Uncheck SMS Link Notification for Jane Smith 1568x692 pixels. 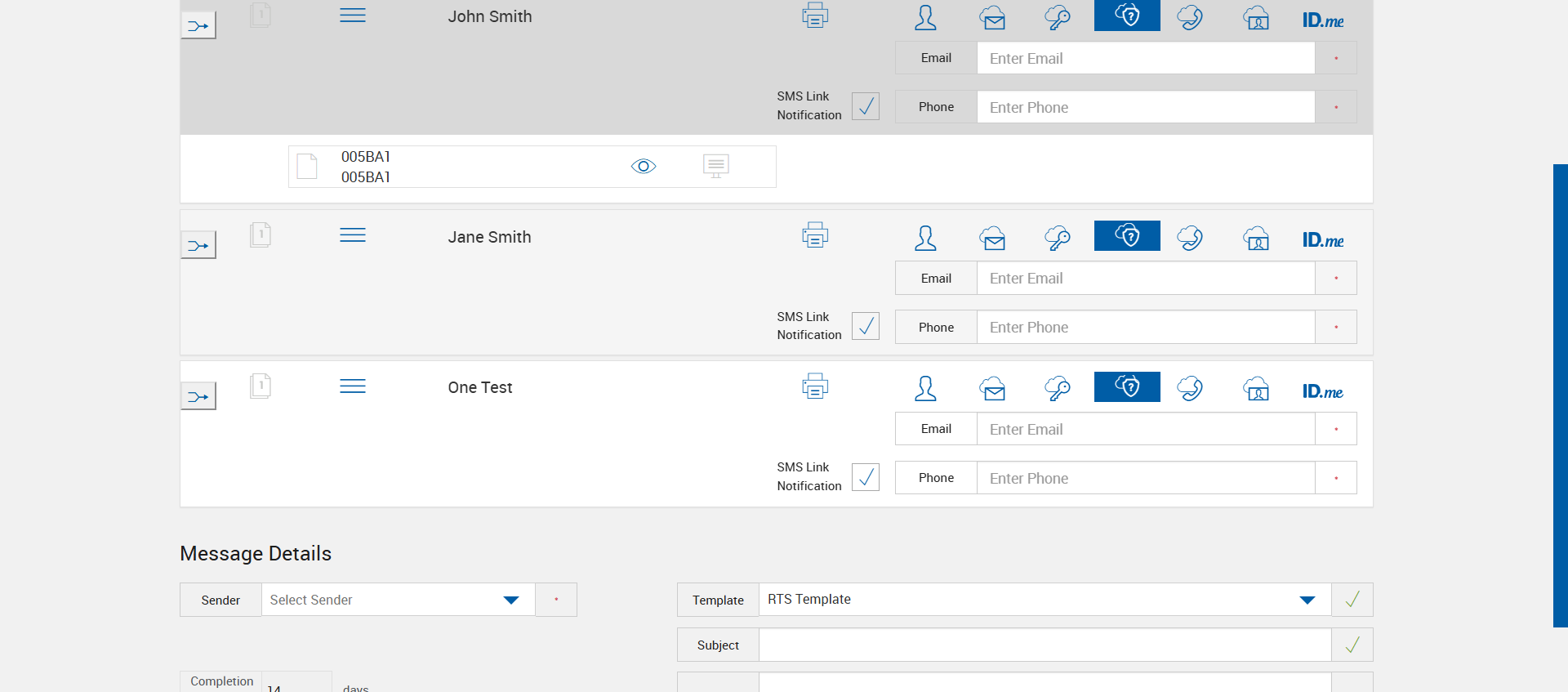pyautogui.click(x=865, y=326)
